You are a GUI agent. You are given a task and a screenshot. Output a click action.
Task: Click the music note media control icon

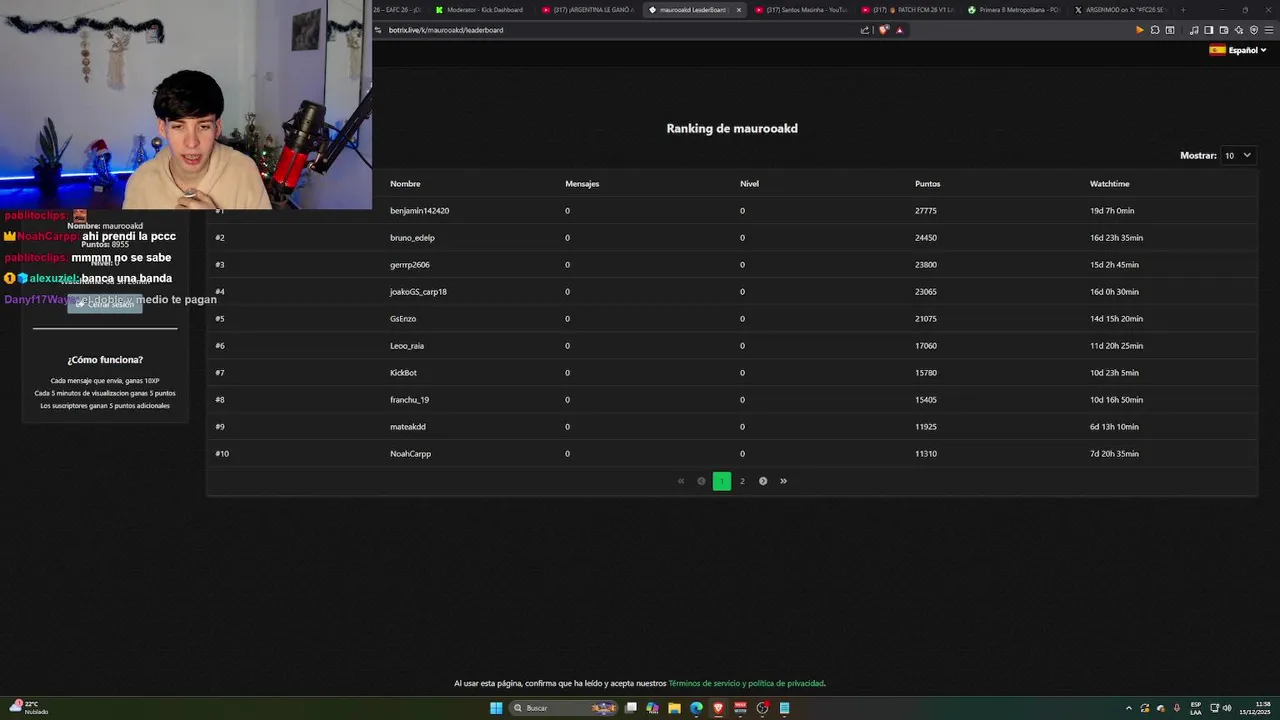tap(1194, 30)
